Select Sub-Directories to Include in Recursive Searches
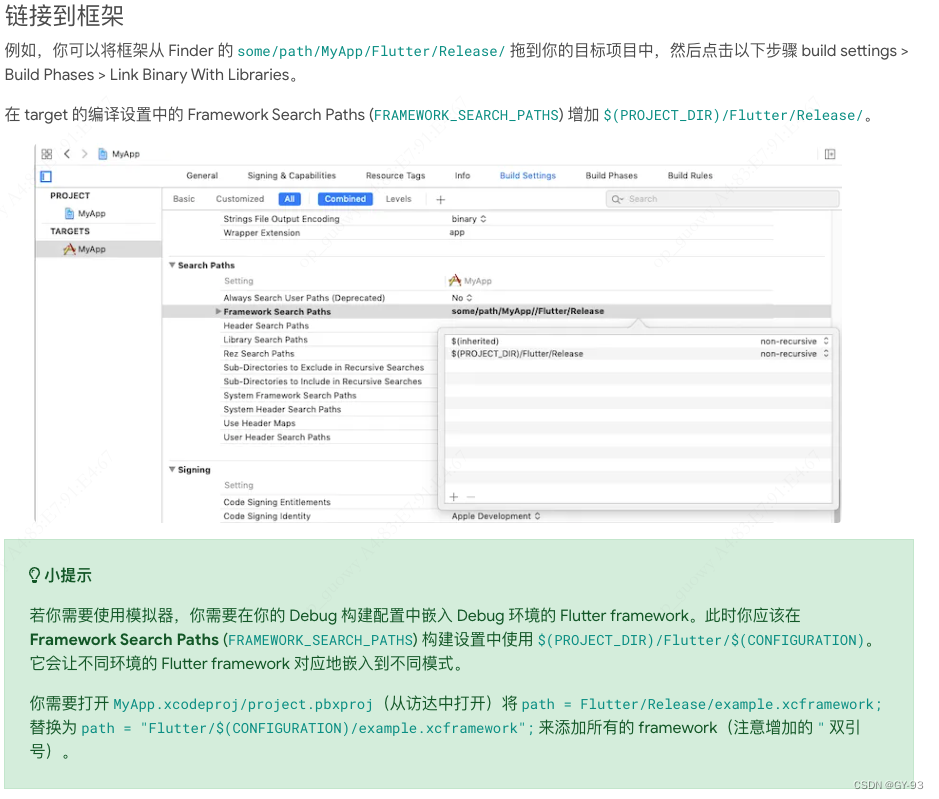 (x=322, y=382)
